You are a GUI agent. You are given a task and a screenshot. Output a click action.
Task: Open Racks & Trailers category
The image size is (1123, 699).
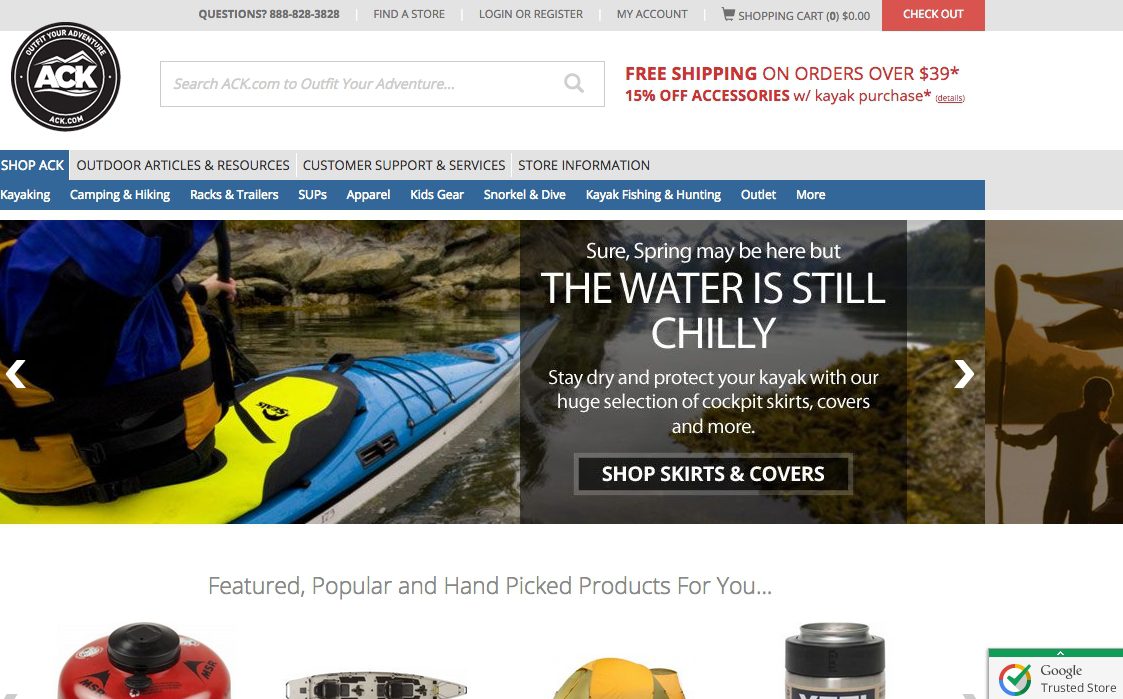point(234,195)
